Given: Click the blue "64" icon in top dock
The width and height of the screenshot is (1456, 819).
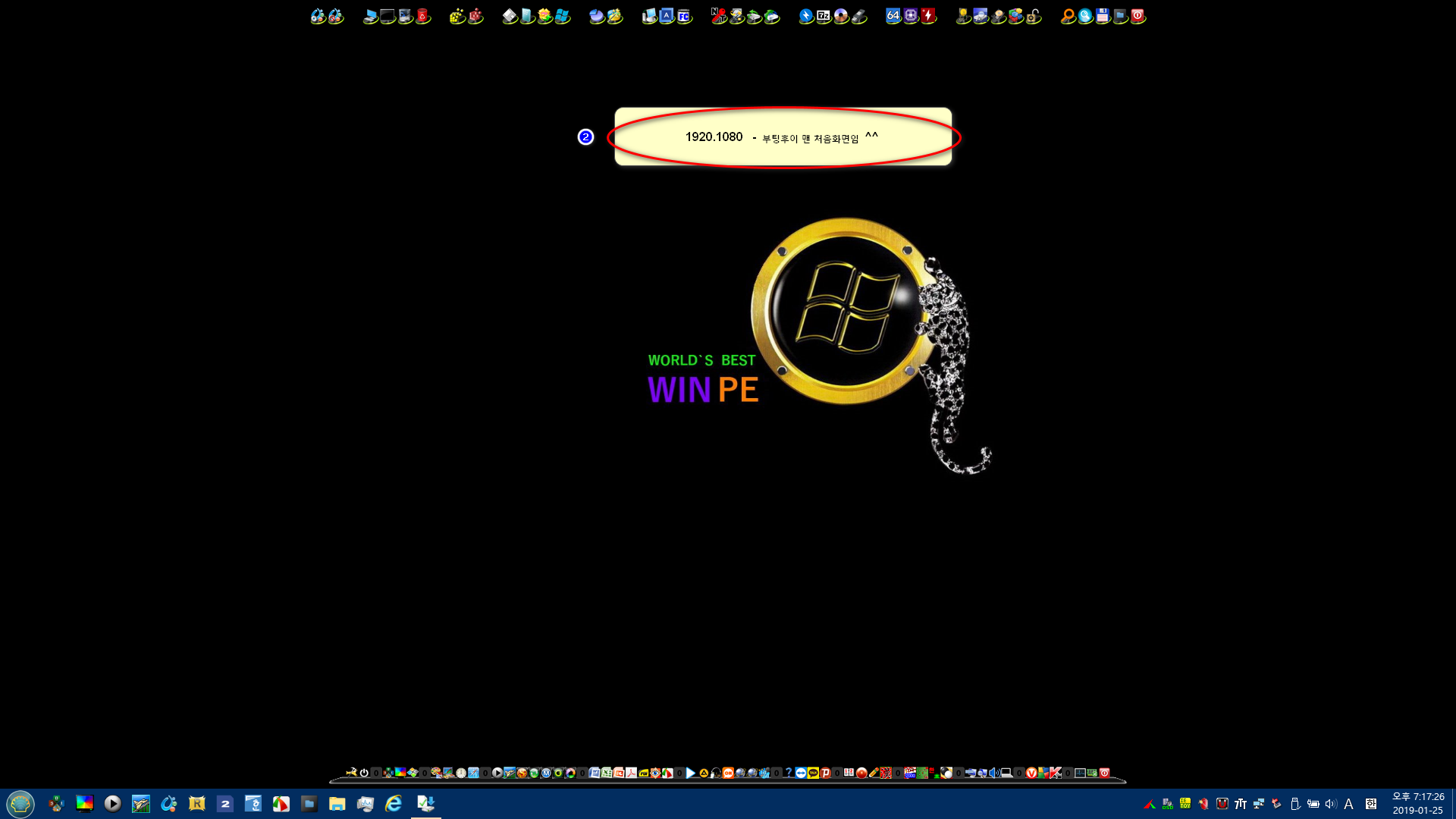Looking at the screenshot, I should click(x=893, y=16).
